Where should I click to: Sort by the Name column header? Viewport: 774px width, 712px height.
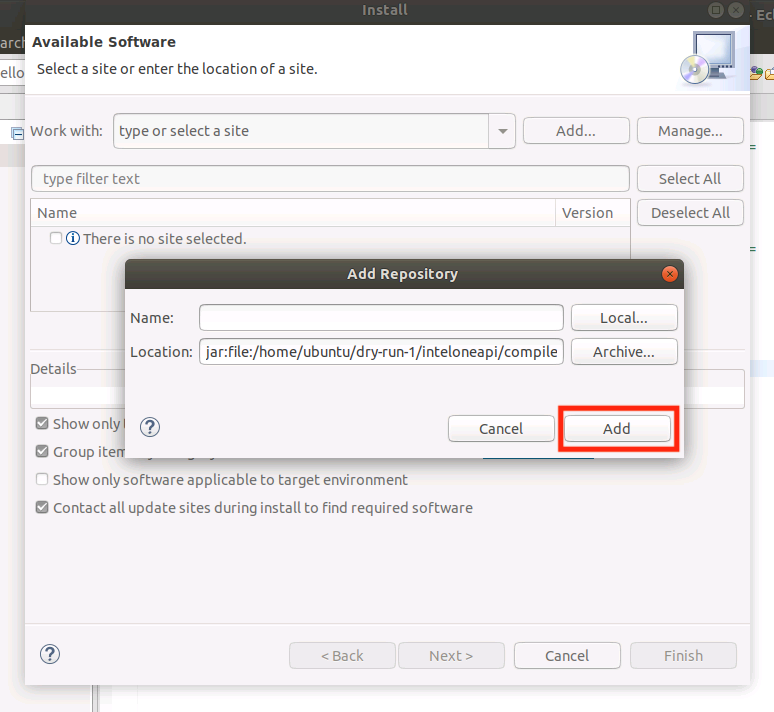293,213
